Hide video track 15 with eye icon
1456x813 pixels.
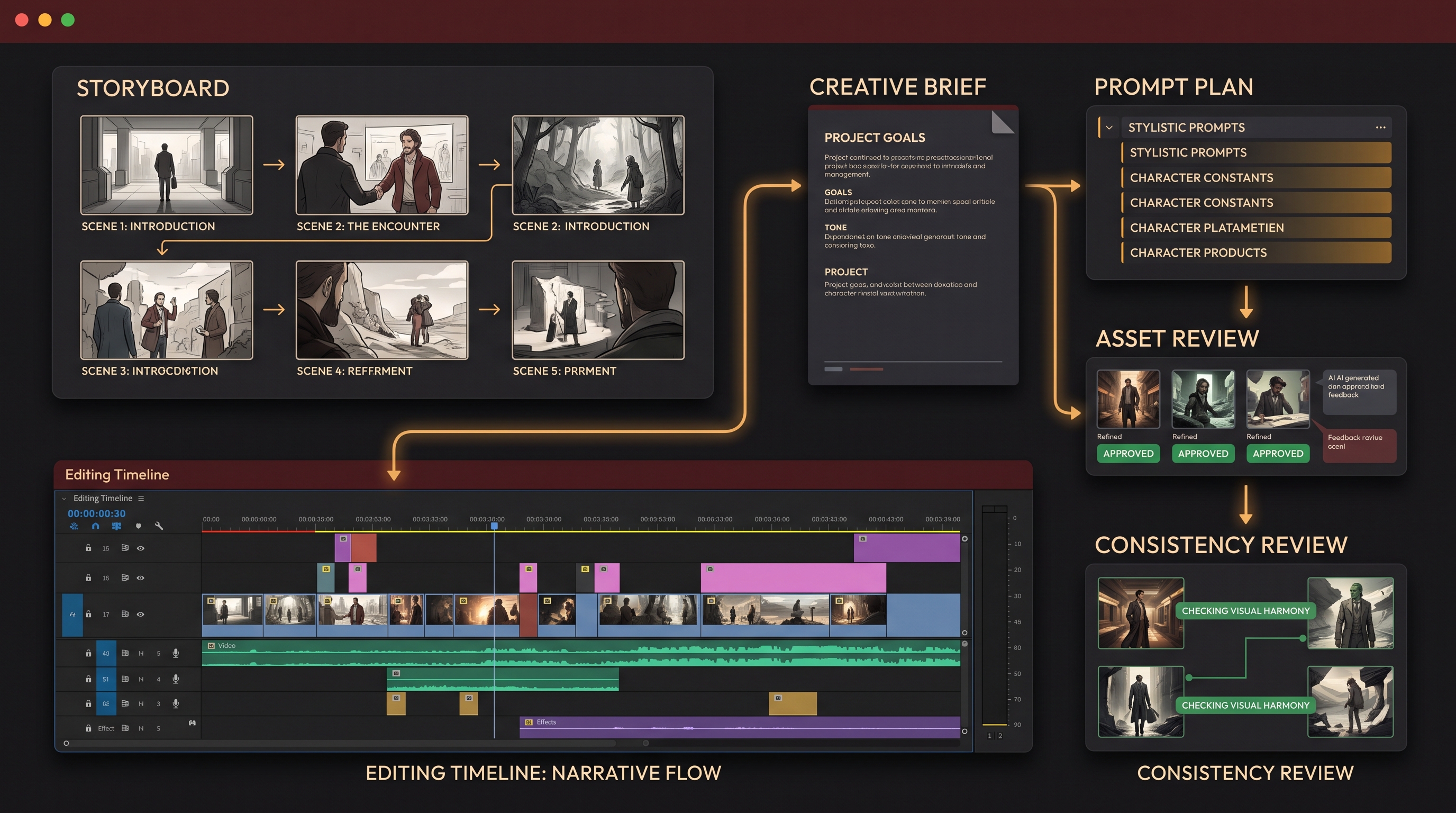pos(141,548)
